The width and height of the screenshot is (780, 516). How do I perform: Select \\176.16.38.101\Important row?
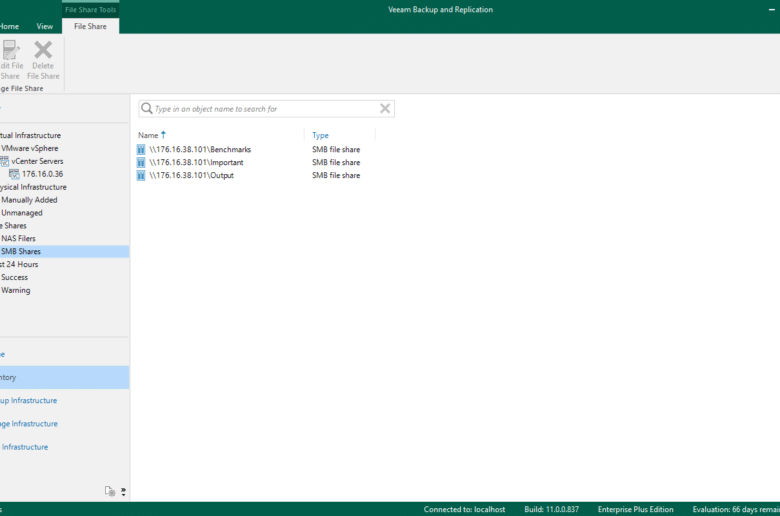196,162
